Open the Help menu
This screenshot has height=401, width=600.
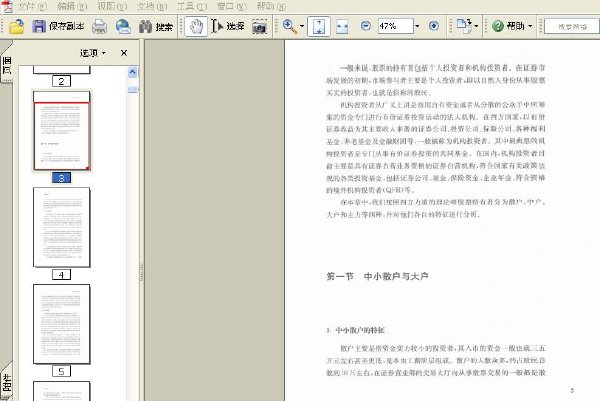(x=271, y=6)
